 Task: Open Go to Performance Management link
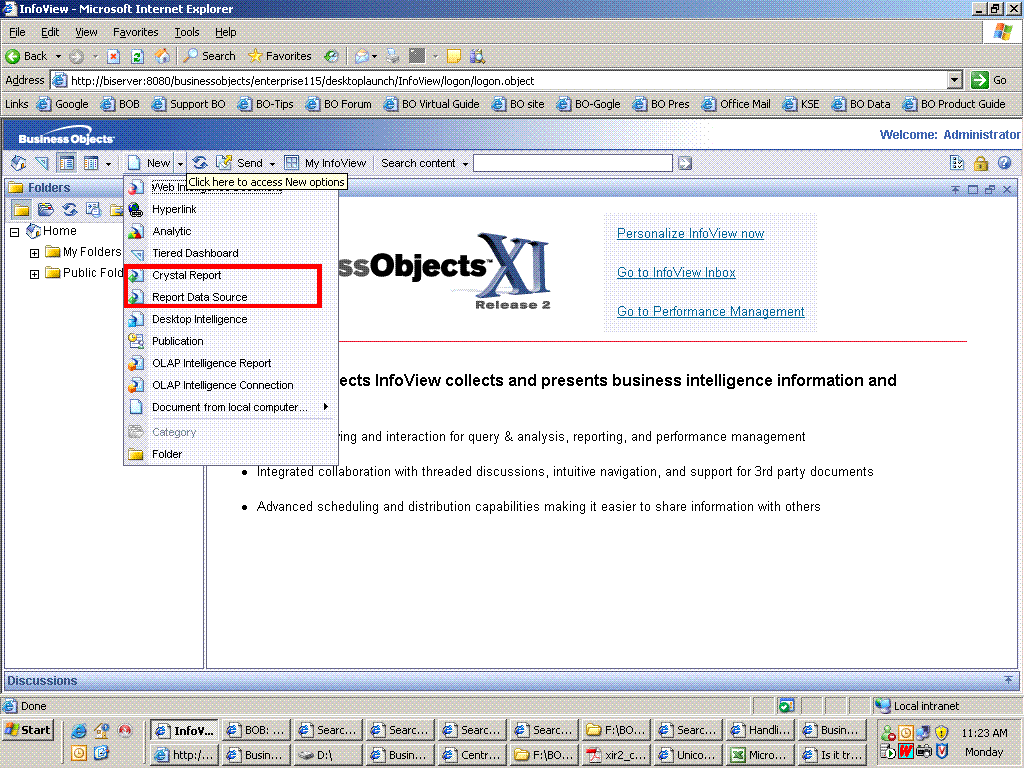[x=711, y=312]
